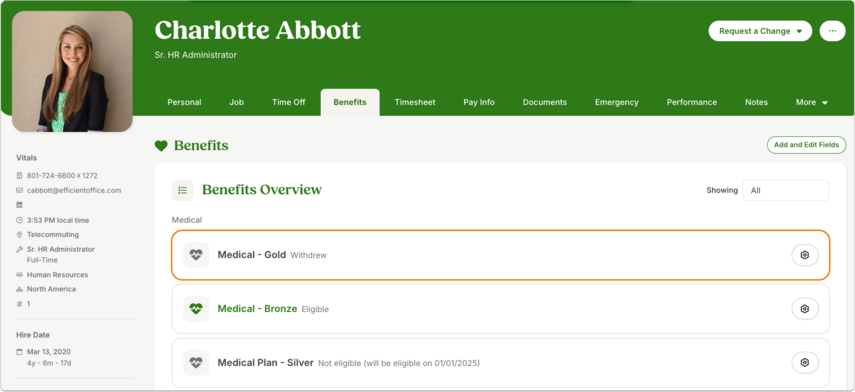The image size is (855, 392).
Task: Click the LinkedIn icon under Vitals
Action: click(20, 205)
